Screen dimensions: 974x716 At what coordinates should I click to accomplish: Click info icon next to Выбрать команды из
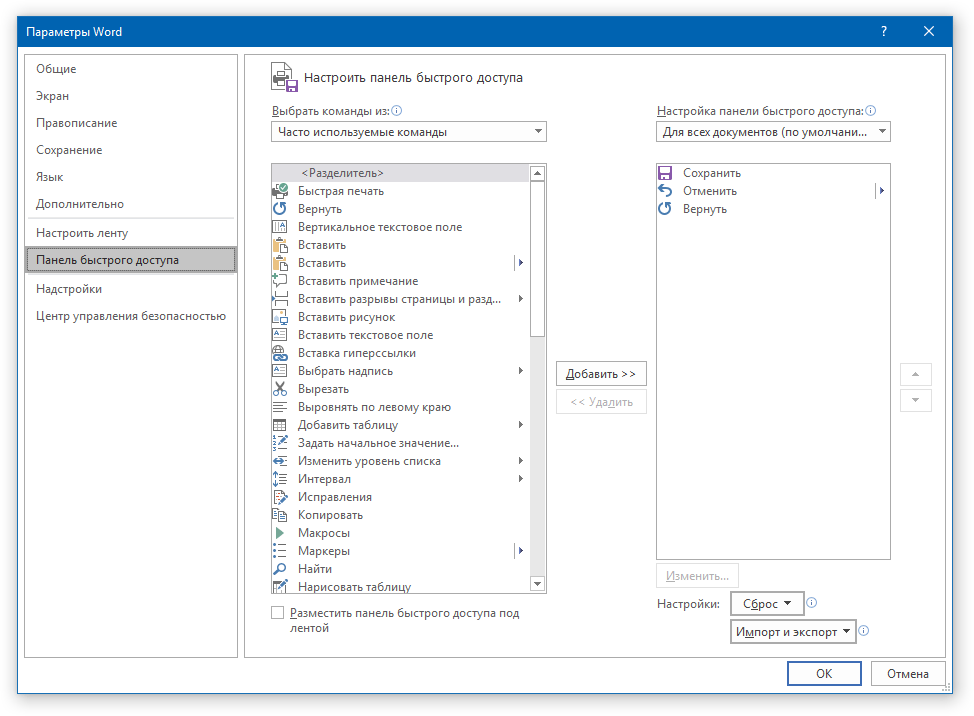(397, 112)
